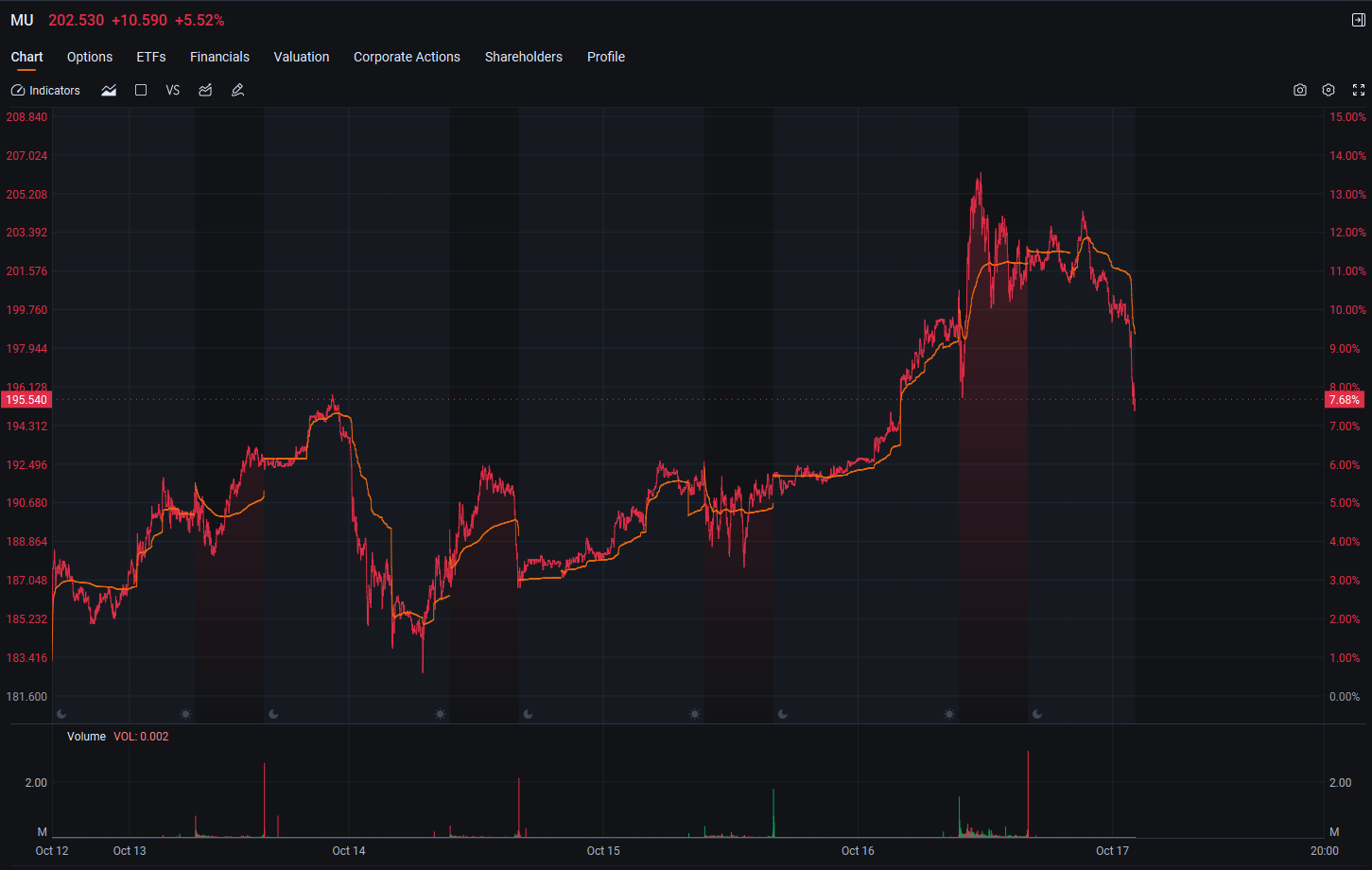Viewport: 1372px width, 870px height.
Task: Open the ETFs tab
Action: click(x=151, y=57)
